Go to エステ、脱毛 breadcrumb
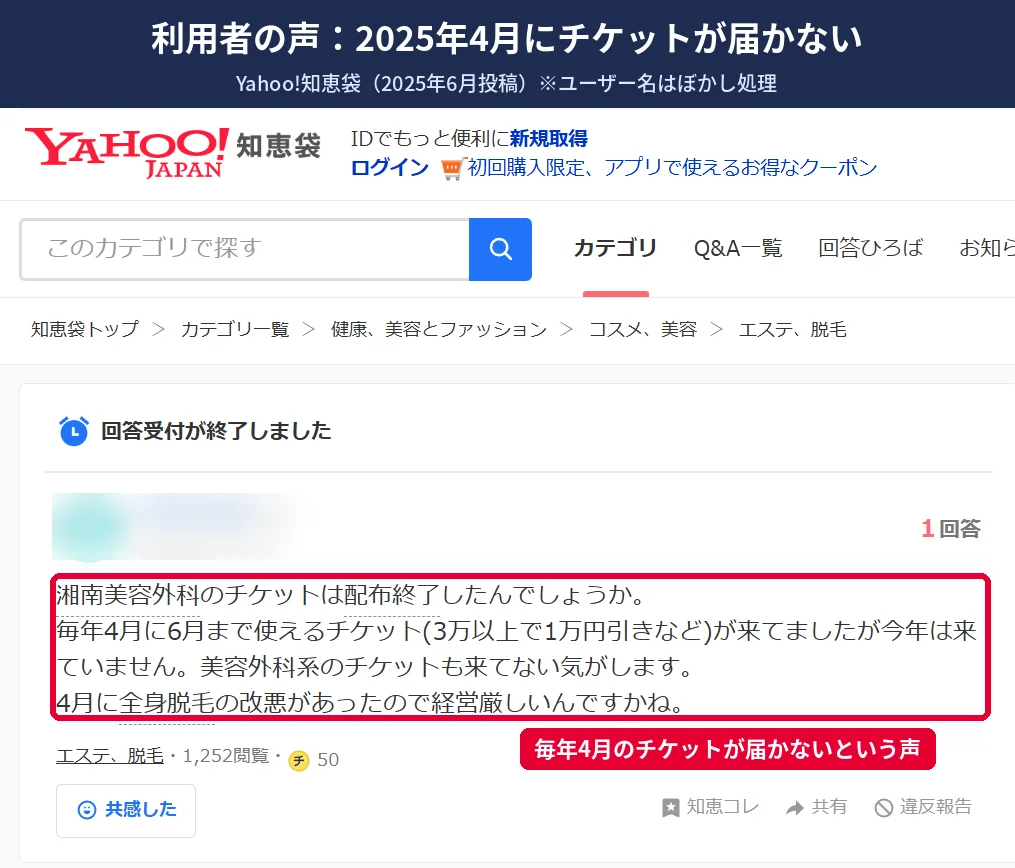This screenshot has height=868, width=1015. pyautogui.click(x=792, y=329)
